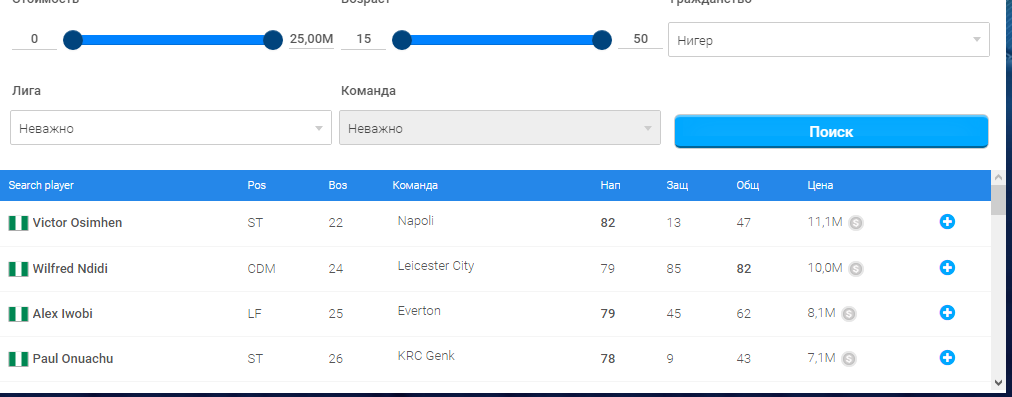The height and width of the screenshot is (397, 1012).
Task: Click the coin icon beside price 10,0M
Action: tap(856, 269)
